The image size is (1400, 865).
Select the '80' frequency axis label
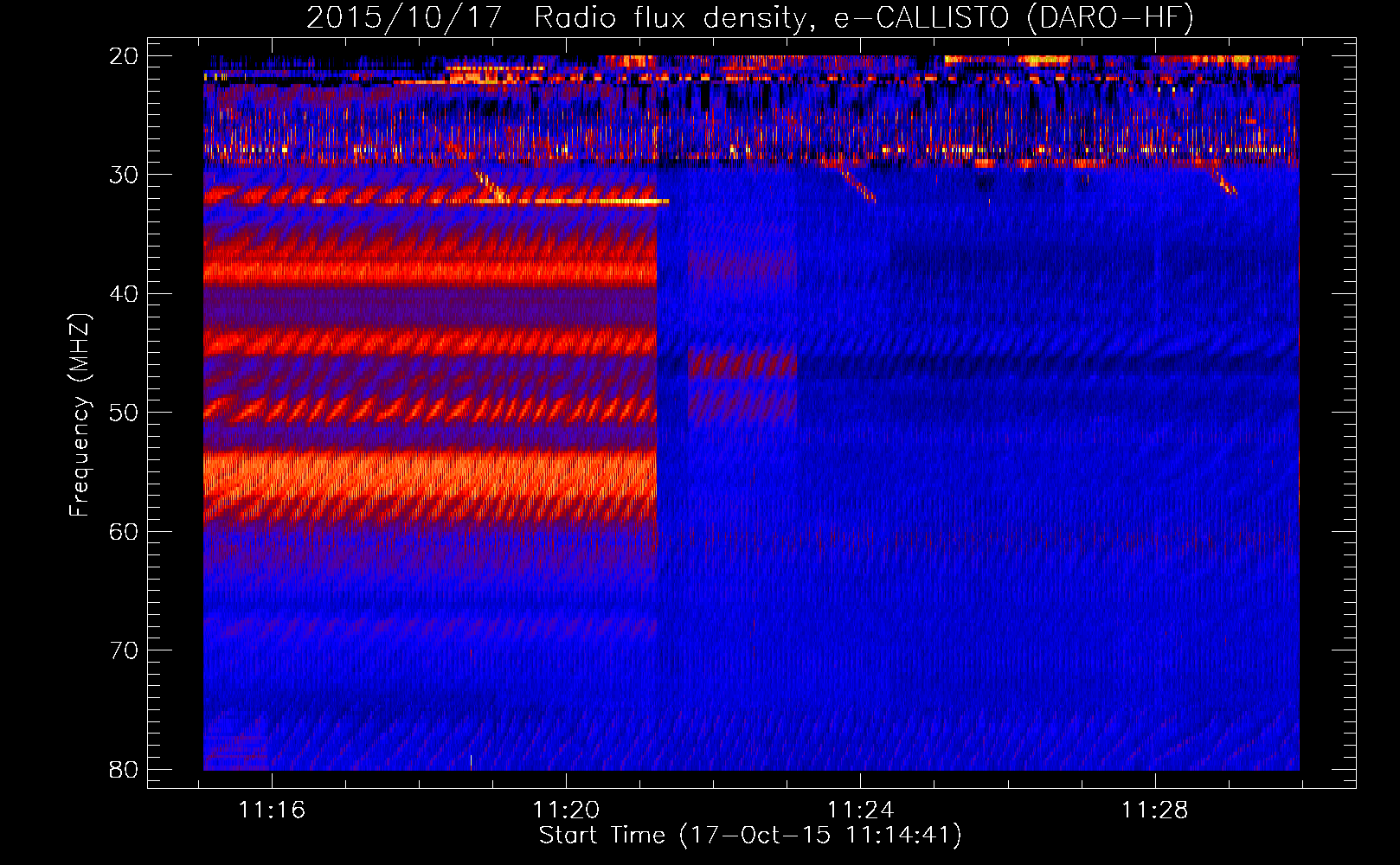pyautogui.click(x=124, y=770)
